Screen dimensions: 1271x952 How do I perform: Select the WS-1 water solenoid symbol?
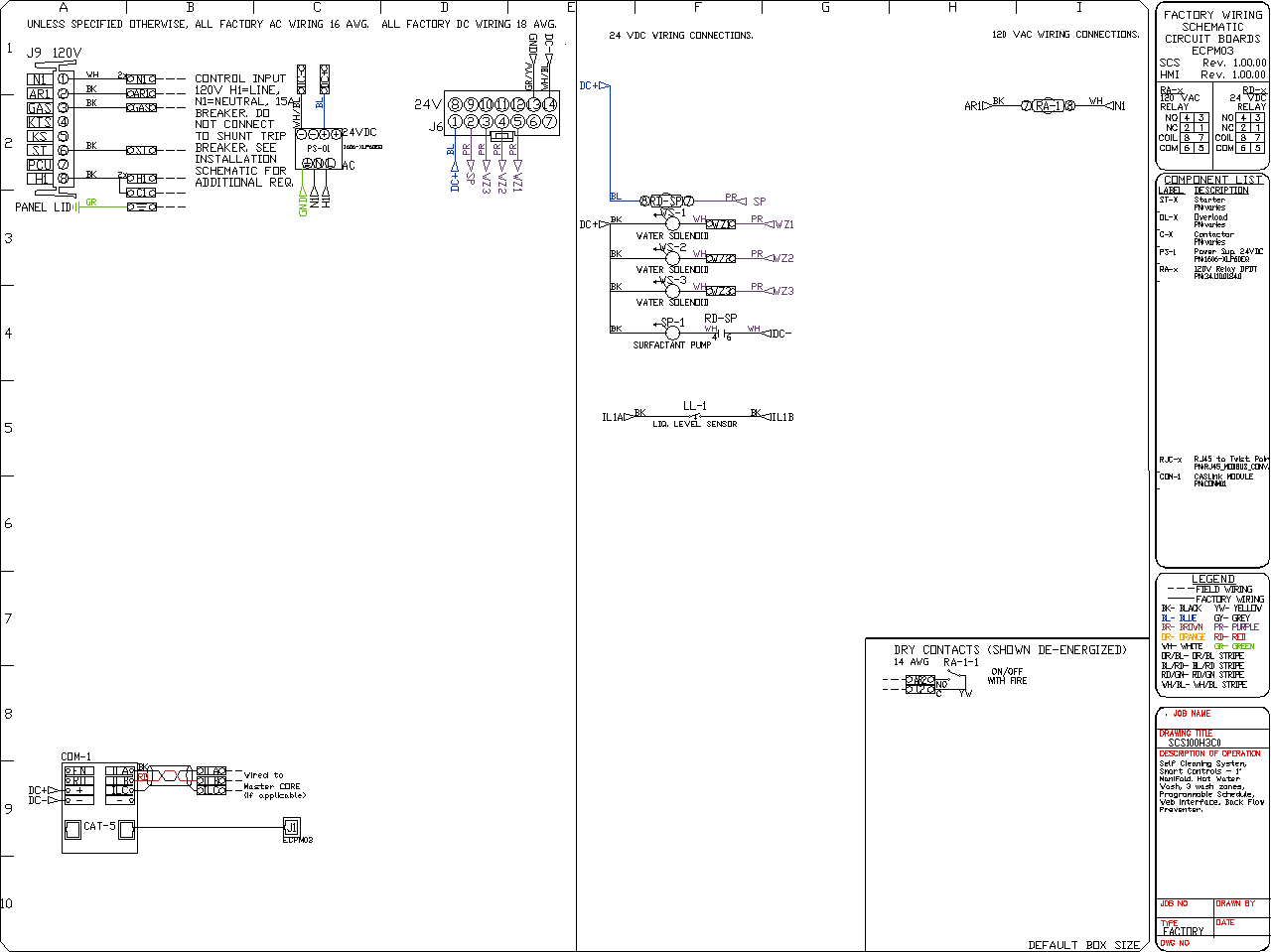pyautogui.click(x=672, y=224)
